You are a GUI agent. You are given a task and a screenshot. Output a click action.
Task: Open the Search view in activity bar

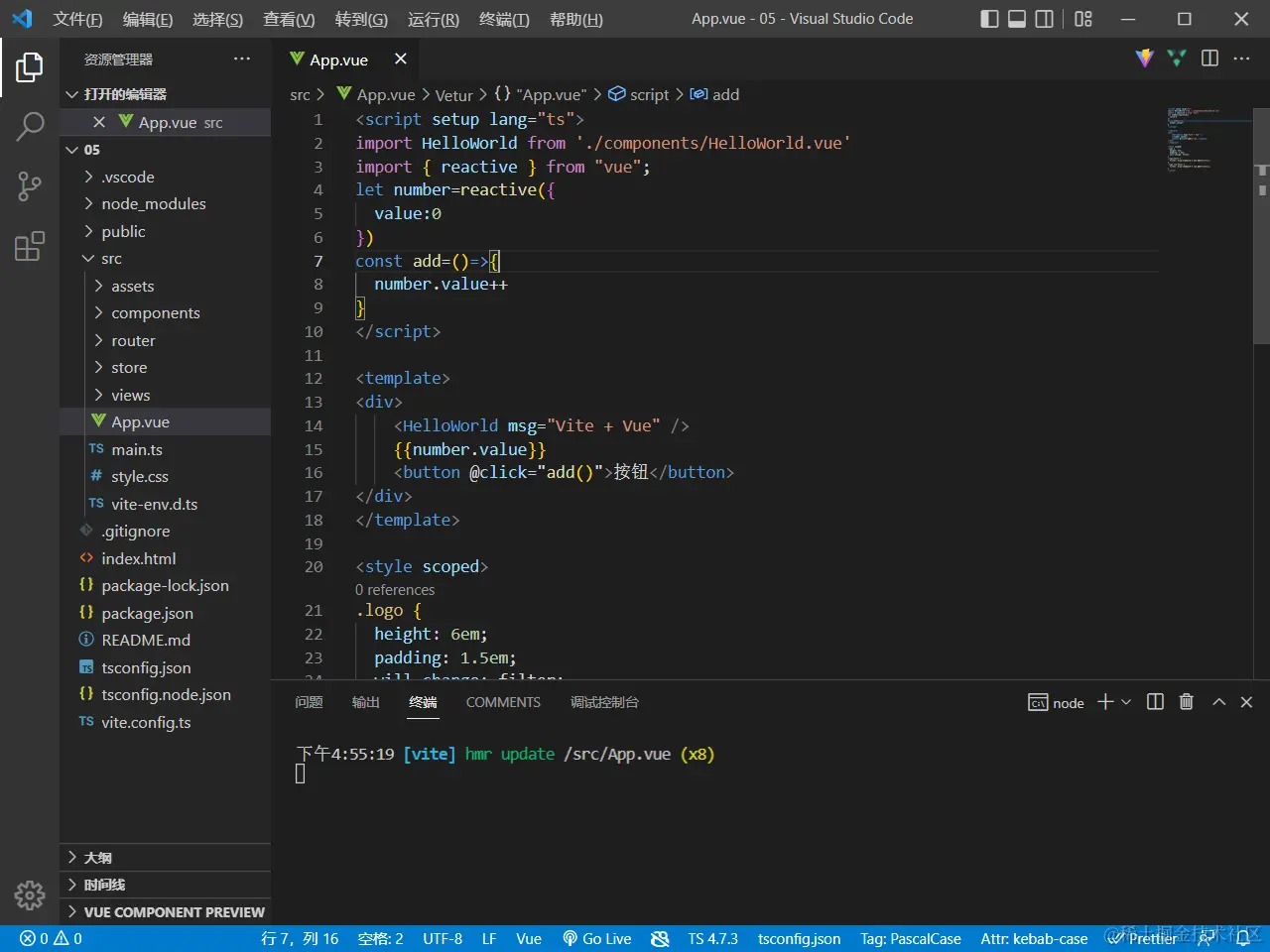30,126
